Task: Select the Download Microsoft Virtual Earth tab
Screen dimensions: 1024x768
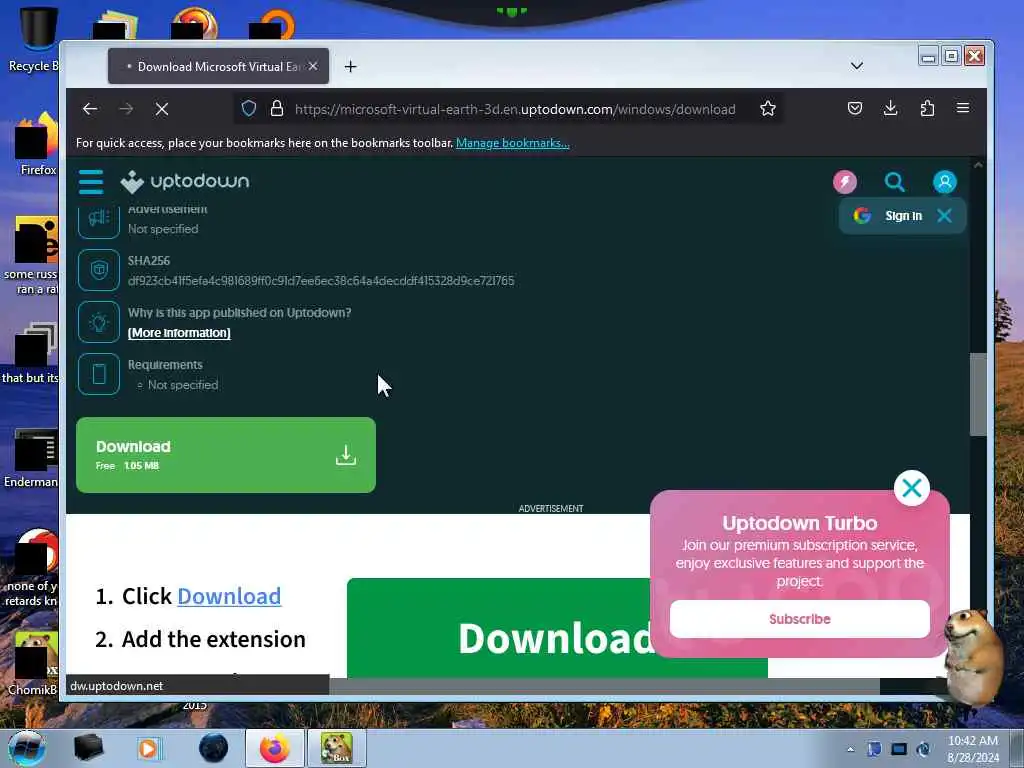Action: [218, 66]
